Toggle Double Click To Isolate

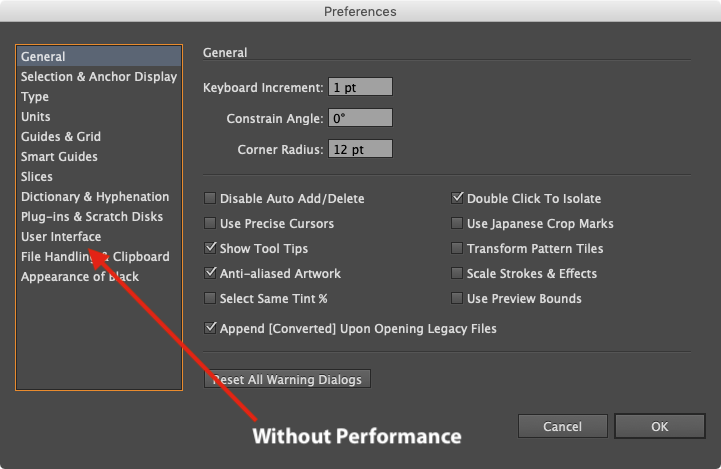point(458,199)
